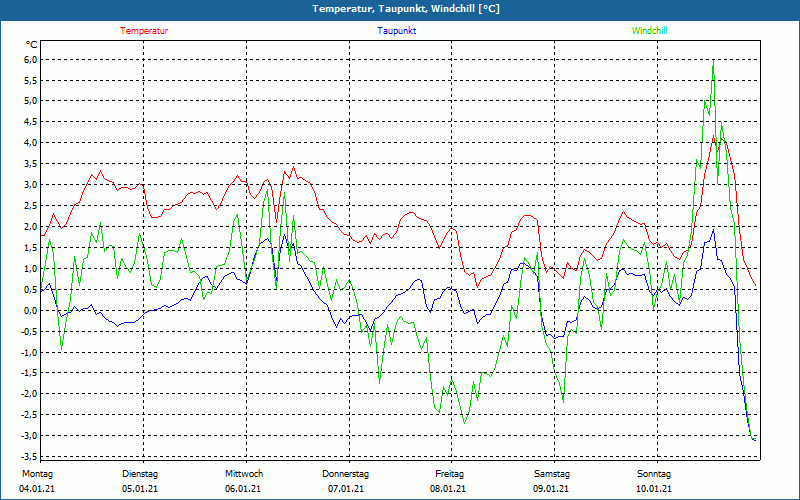The width and height of the screenshot is (800, 500).
Task: Click the red Temperatur peak on Sonntag
Action: coord(713,136)
